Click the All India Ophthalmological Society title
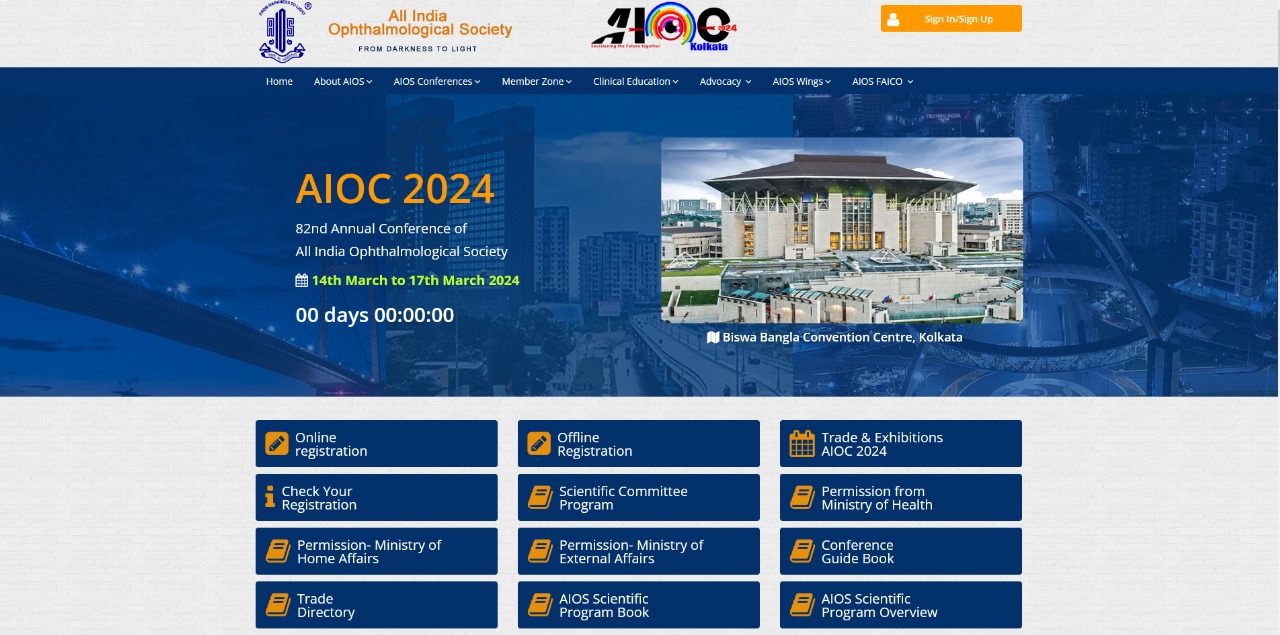Screen dimensions: 1280x635 (420, 23)
